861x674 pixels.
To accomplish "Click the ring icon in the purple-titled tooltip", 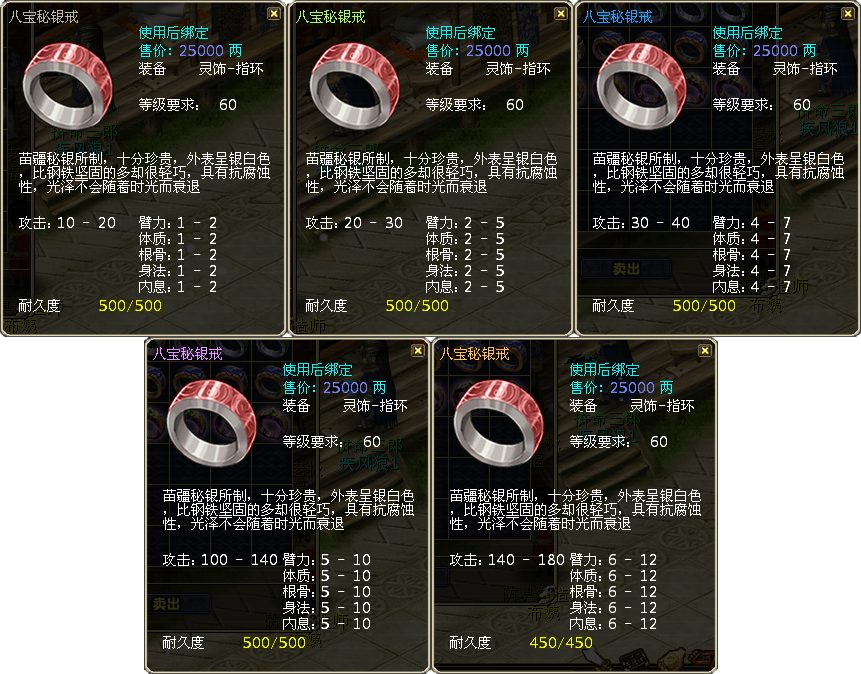I will tap(211, 423).
